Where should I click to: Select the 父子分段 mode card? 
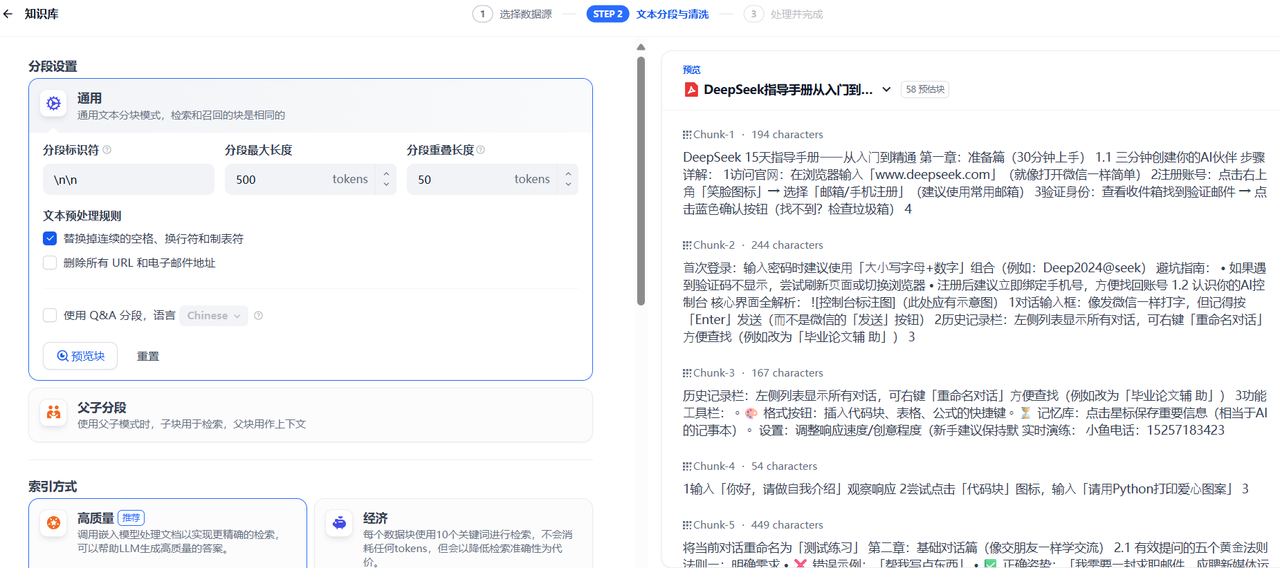310,415
